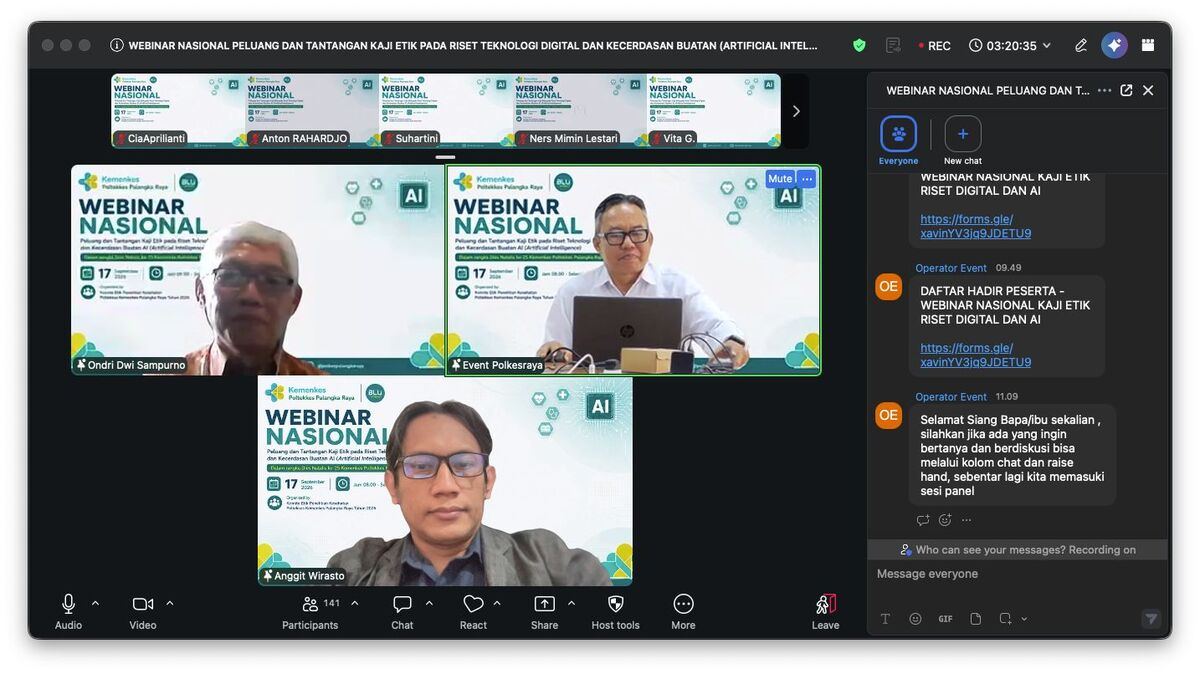Open the React heart menu
Screen dimensions: 1200x674
tap(473, 611)
